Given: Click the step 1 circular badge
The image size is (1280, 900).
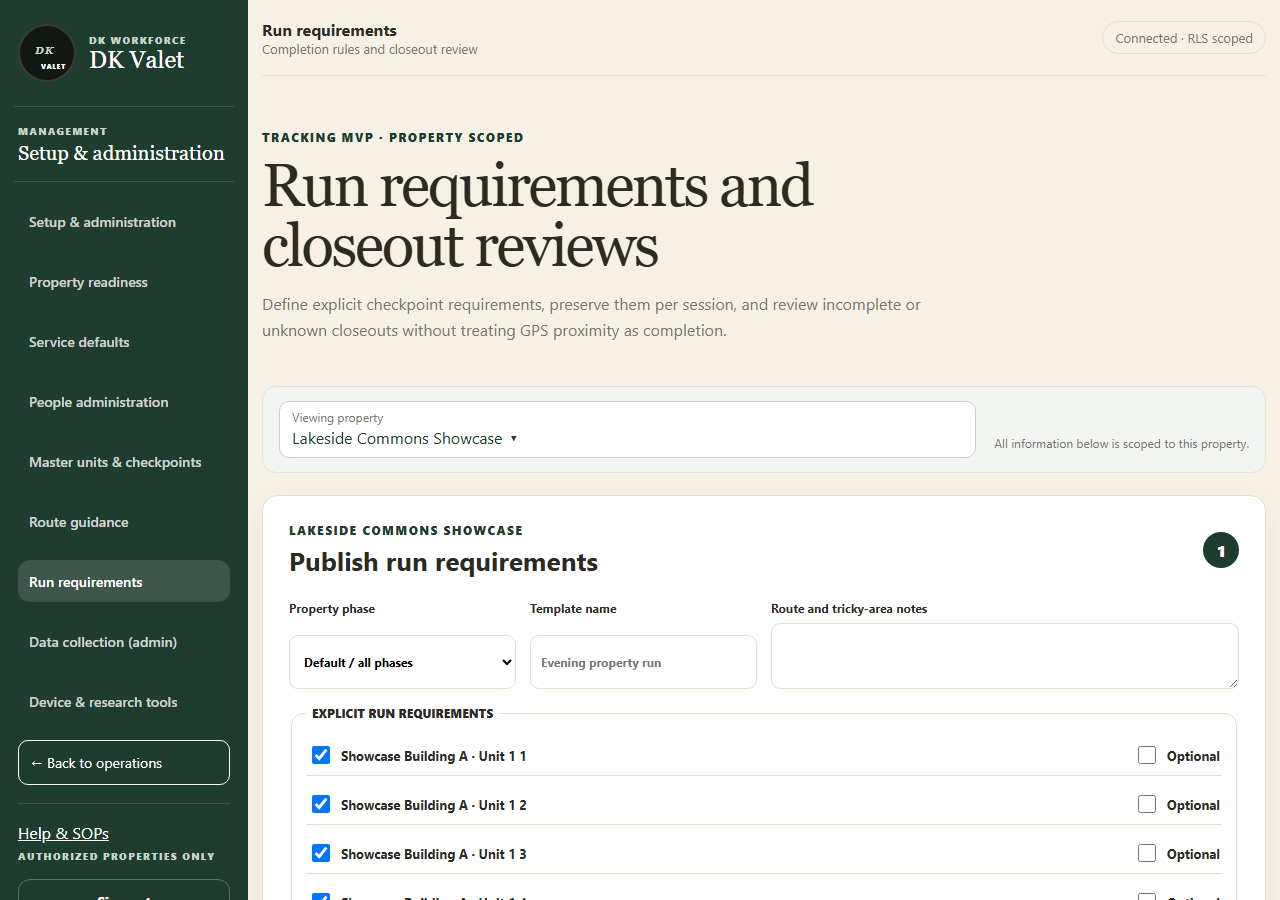Looking at the screenshot, I should point(1221,550).
